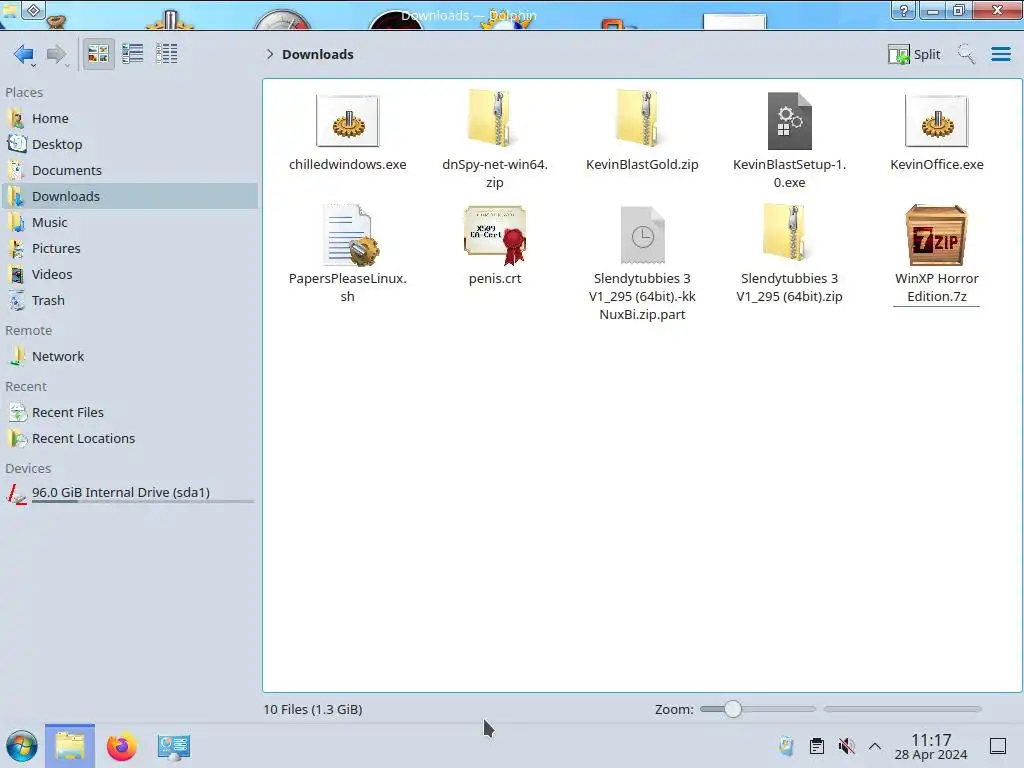This screenshot has width=1024, height=768.
Task: Click the system tray update notifier icon
Action: click(x=786, y=746)
